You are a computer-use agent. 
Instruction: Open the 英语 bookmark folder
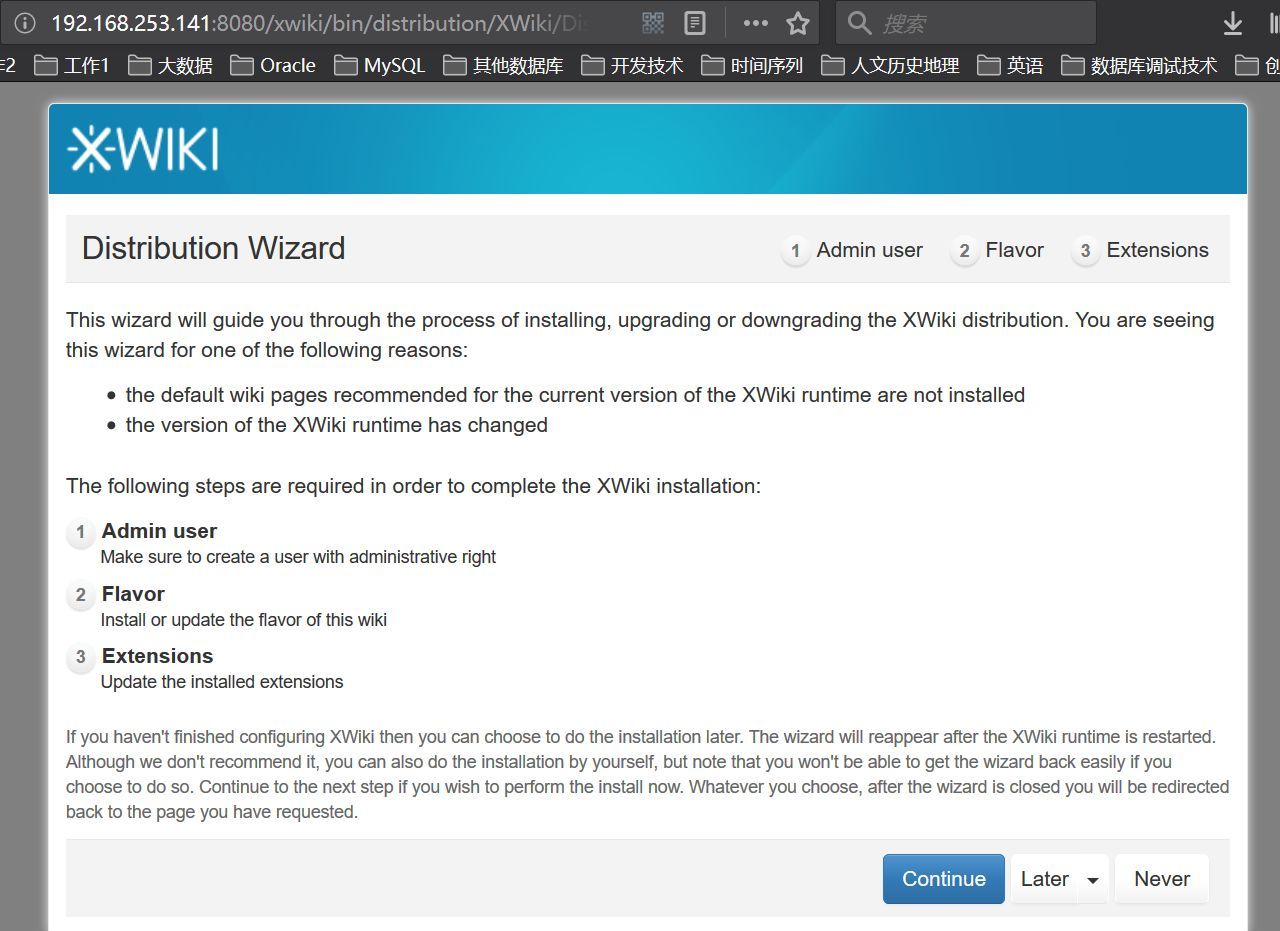[x=1010, y=65]
